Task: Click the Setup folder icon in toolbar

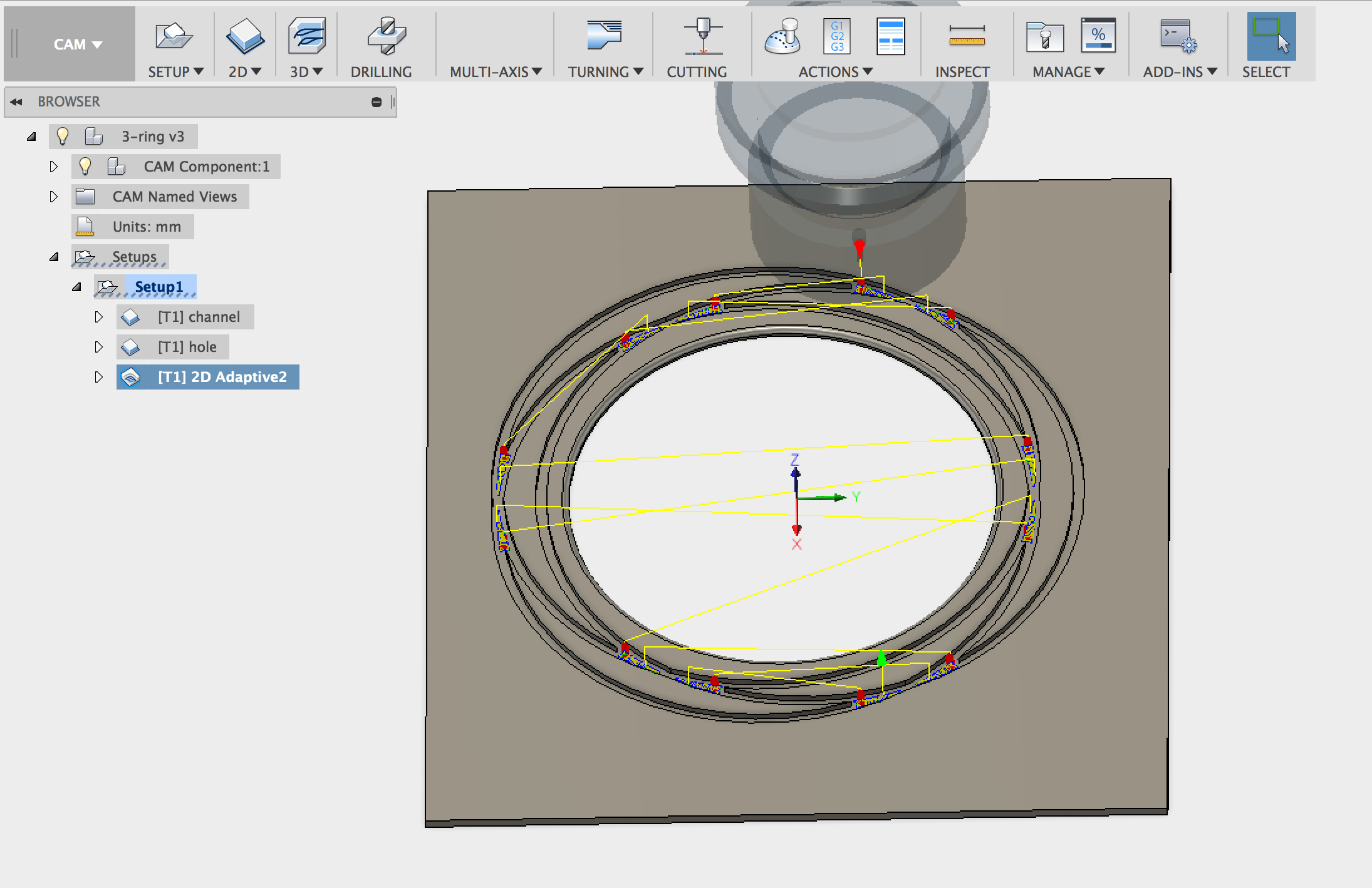Action: (x=174, y=36)
